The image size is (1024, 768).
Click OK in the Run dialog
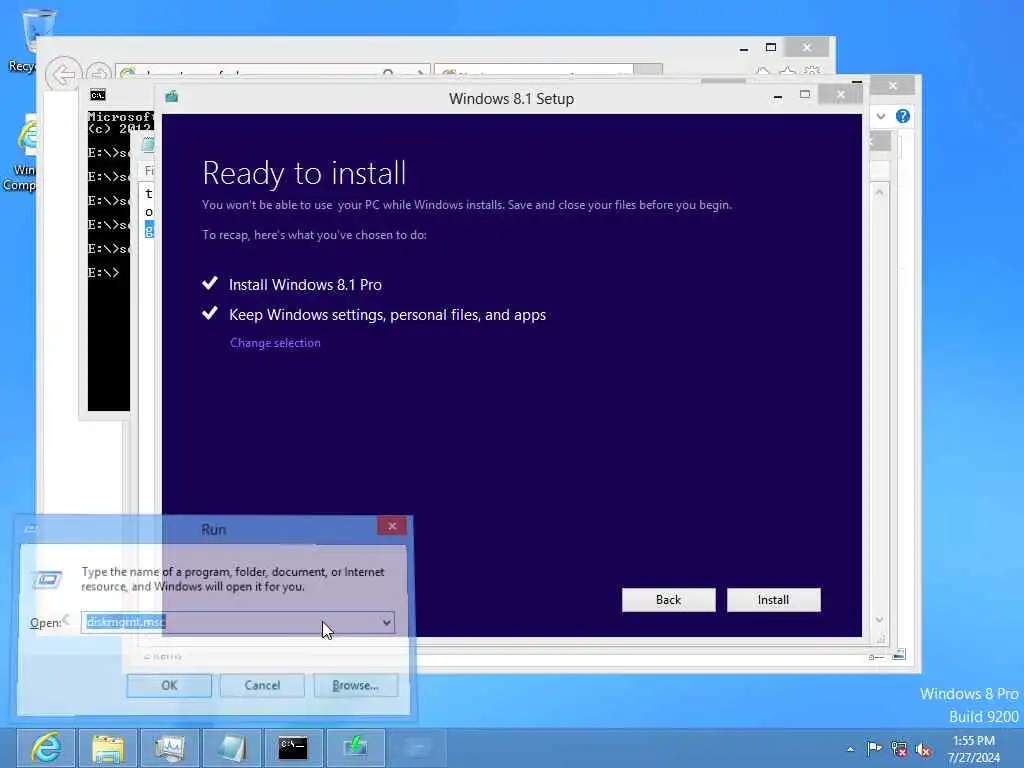pyautogui.click(x=169, y=685)
